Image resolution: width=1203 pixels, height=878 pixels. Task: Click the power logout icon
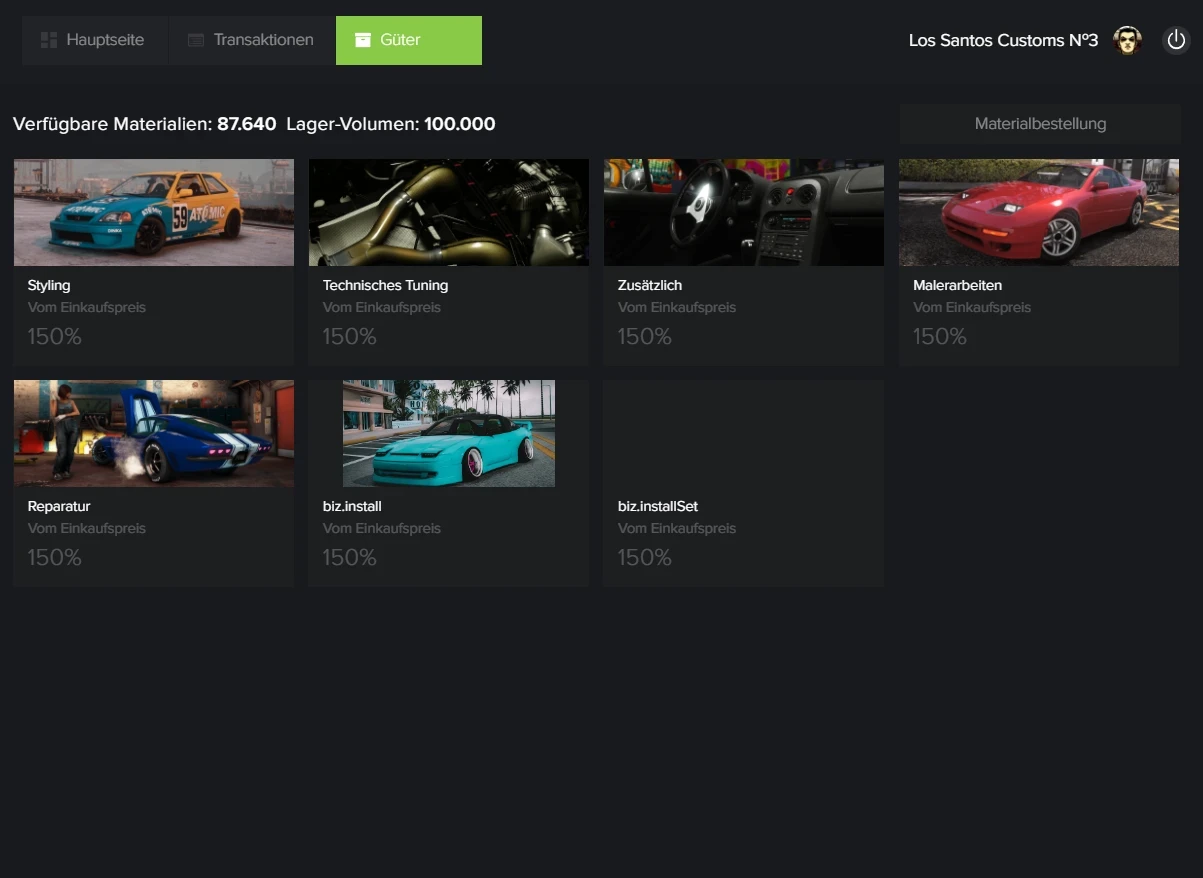[1176, 40]
